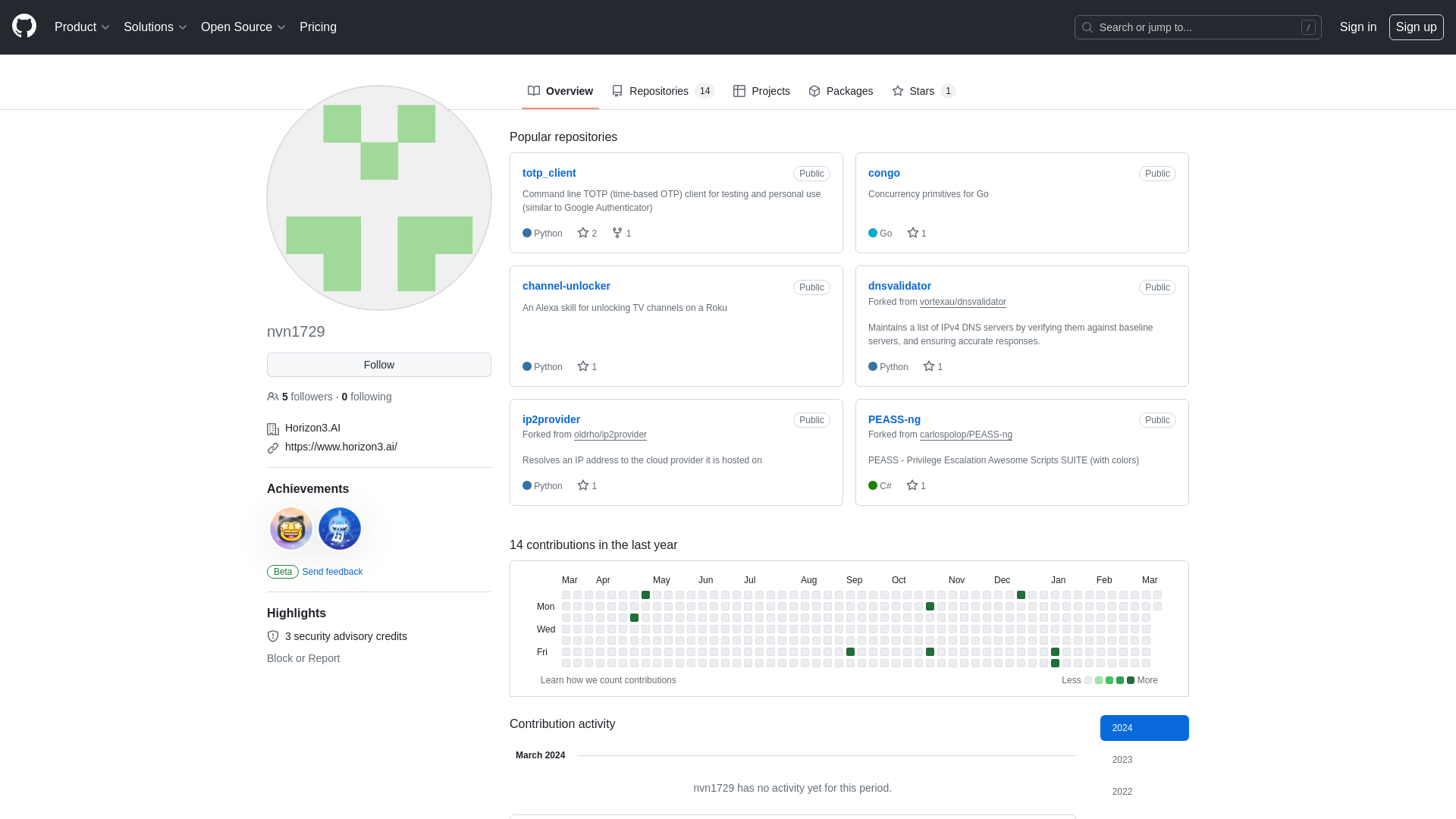Click the 2024 contribution year toggle

coord(1144,727)
